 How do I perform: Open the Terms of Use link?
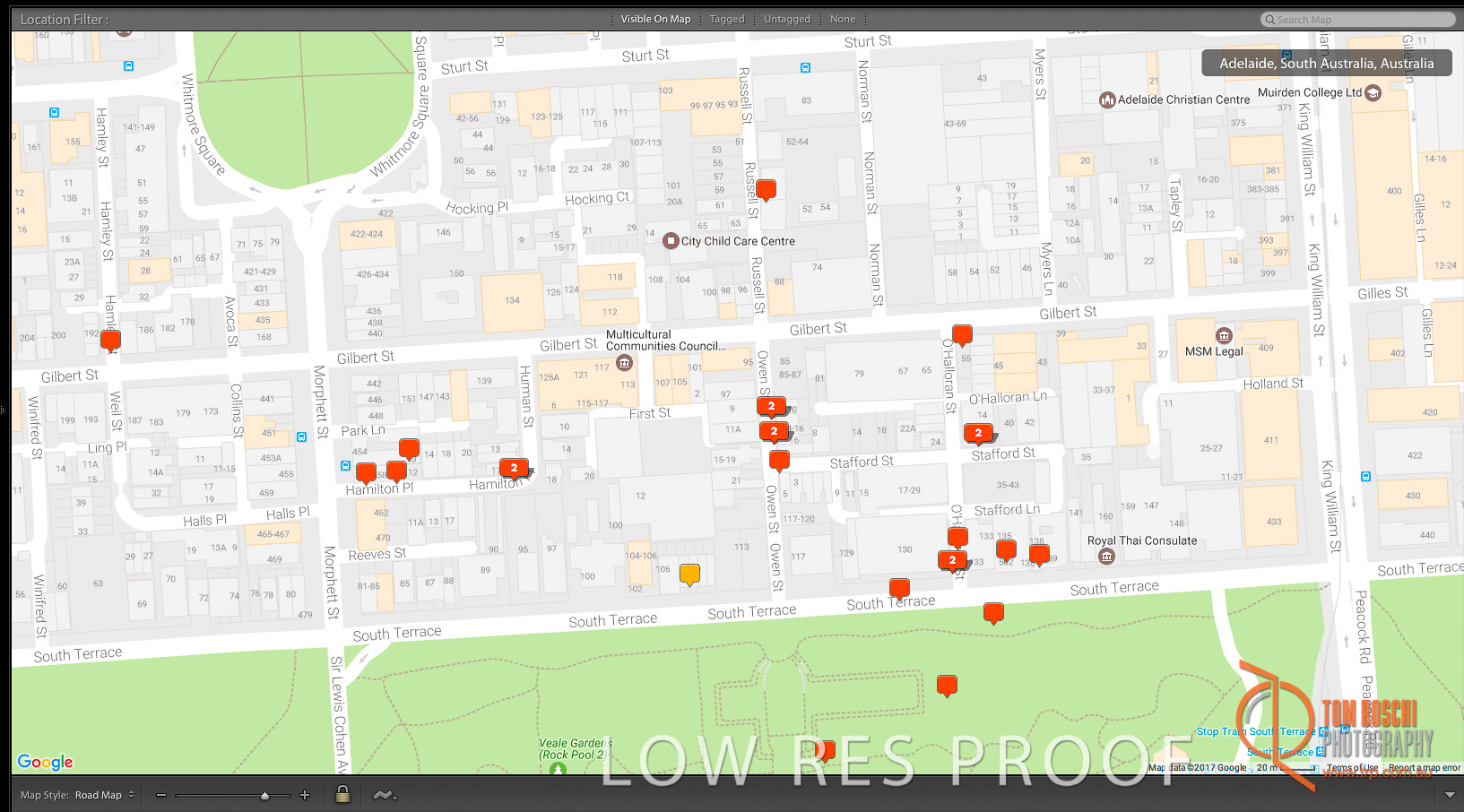[x=1352, y=768]
